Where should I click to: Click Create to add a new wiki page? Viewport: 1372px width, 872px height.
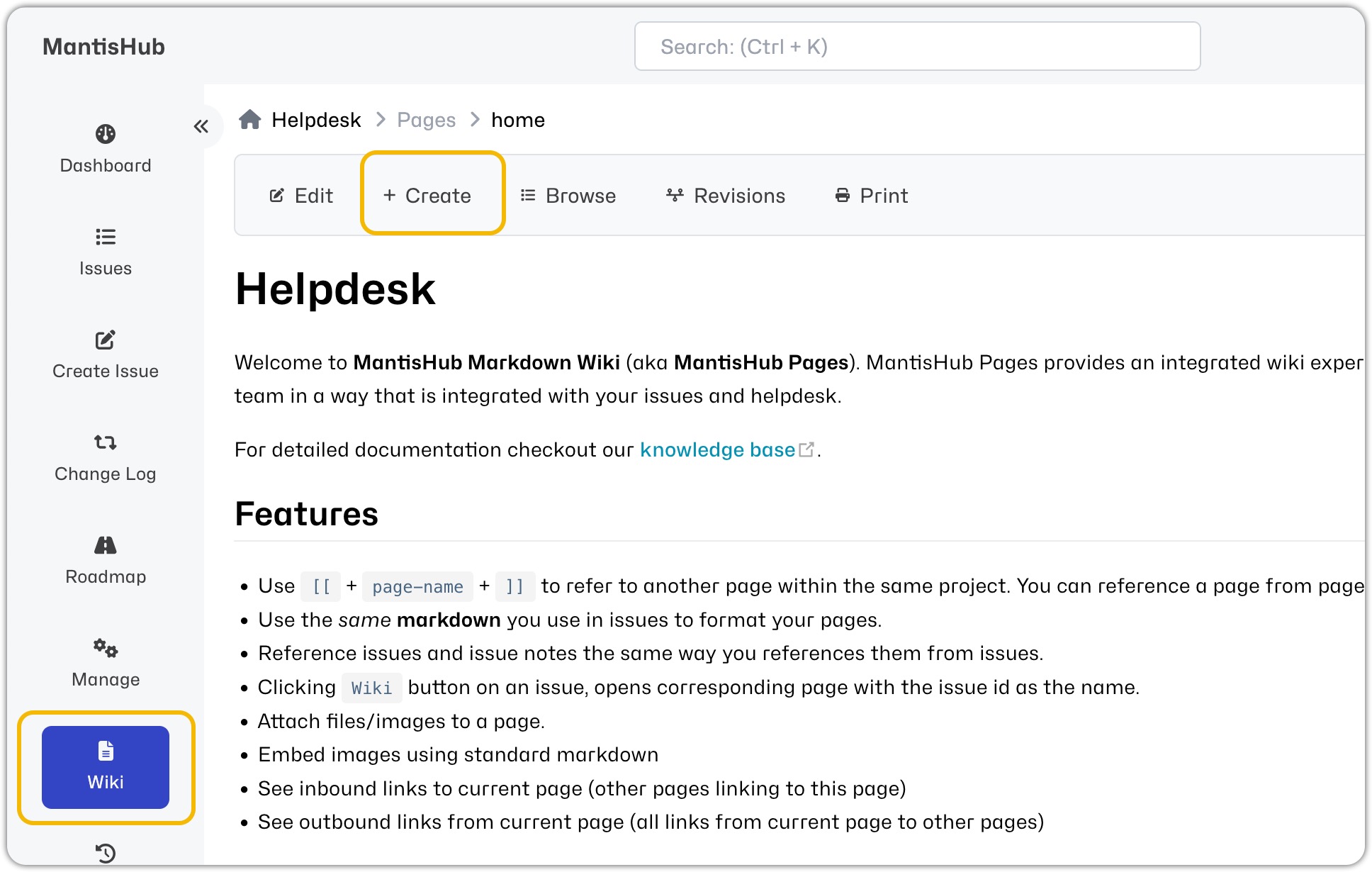(x=427, y=196)
